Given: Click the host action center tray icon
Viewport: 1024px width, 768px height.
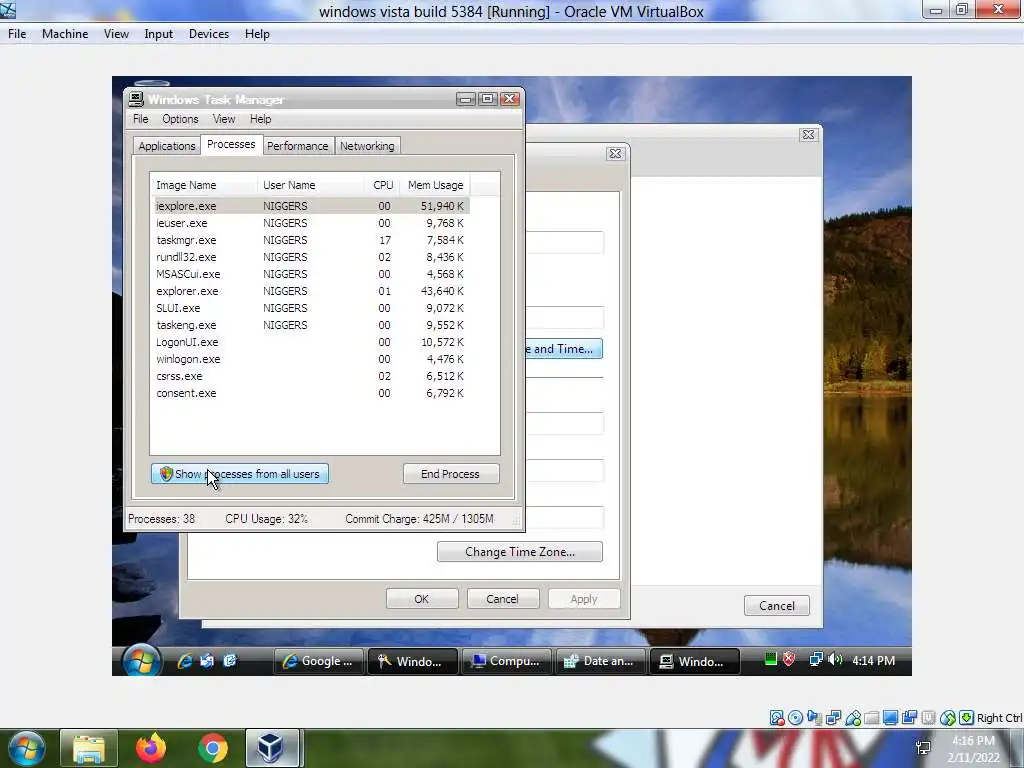Looking at the screenshot, I should point(923,748).
